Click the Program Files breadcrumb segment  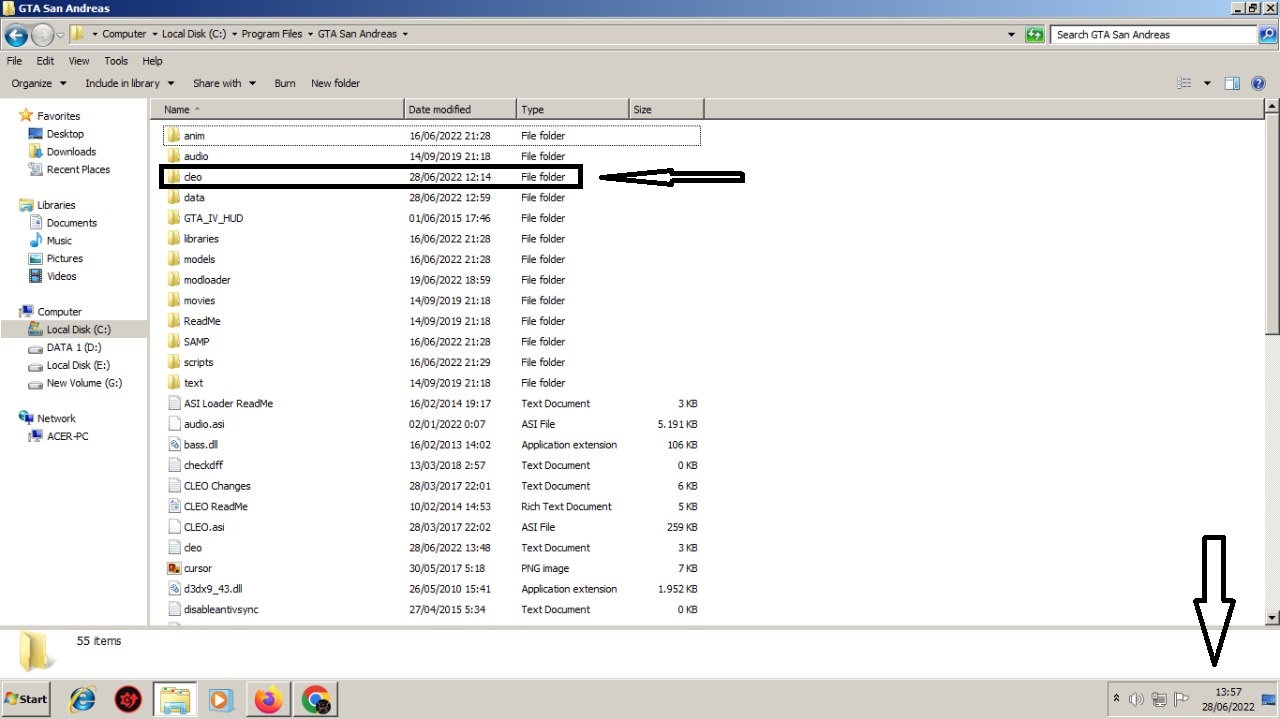click(x=271, y=34)
